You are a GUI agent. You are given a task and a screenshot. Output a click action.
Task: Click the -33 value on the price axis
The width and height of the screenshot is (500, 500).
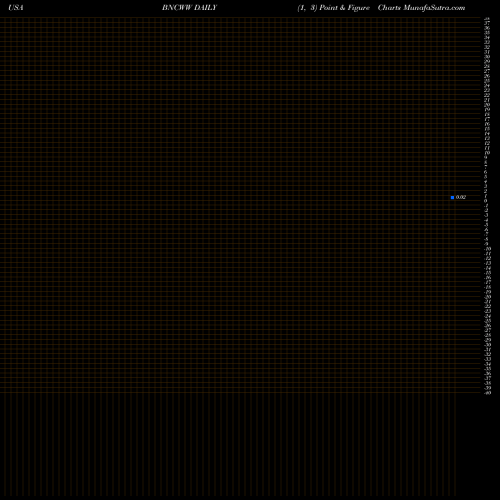(x=487, y=359)
